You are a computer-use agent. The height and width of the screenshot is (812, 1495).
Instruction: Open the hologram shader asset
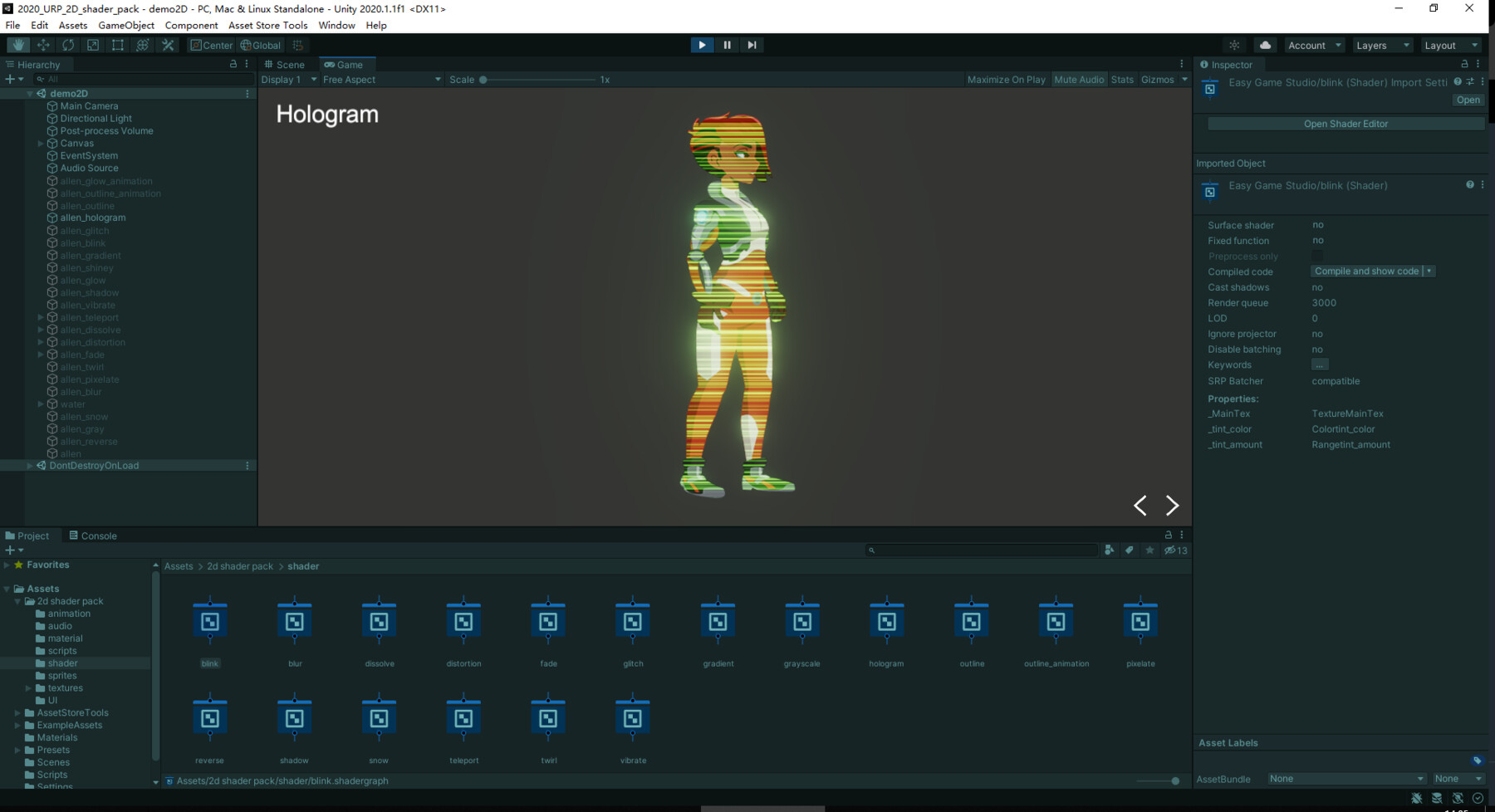pos(885,621)
